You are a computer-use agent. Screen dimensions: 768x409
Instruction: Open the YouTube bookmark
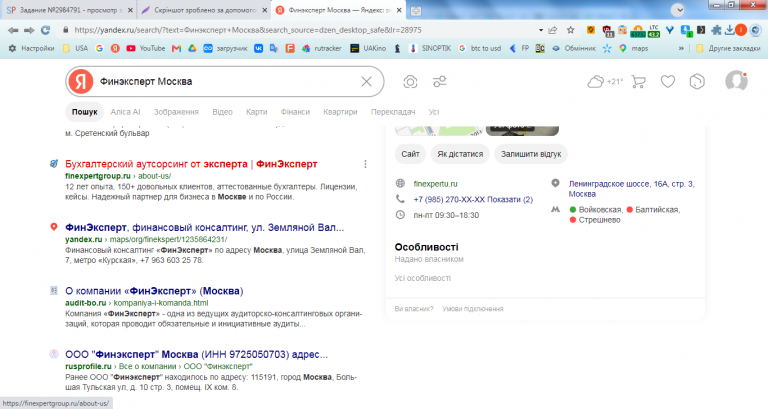[145, 48]
